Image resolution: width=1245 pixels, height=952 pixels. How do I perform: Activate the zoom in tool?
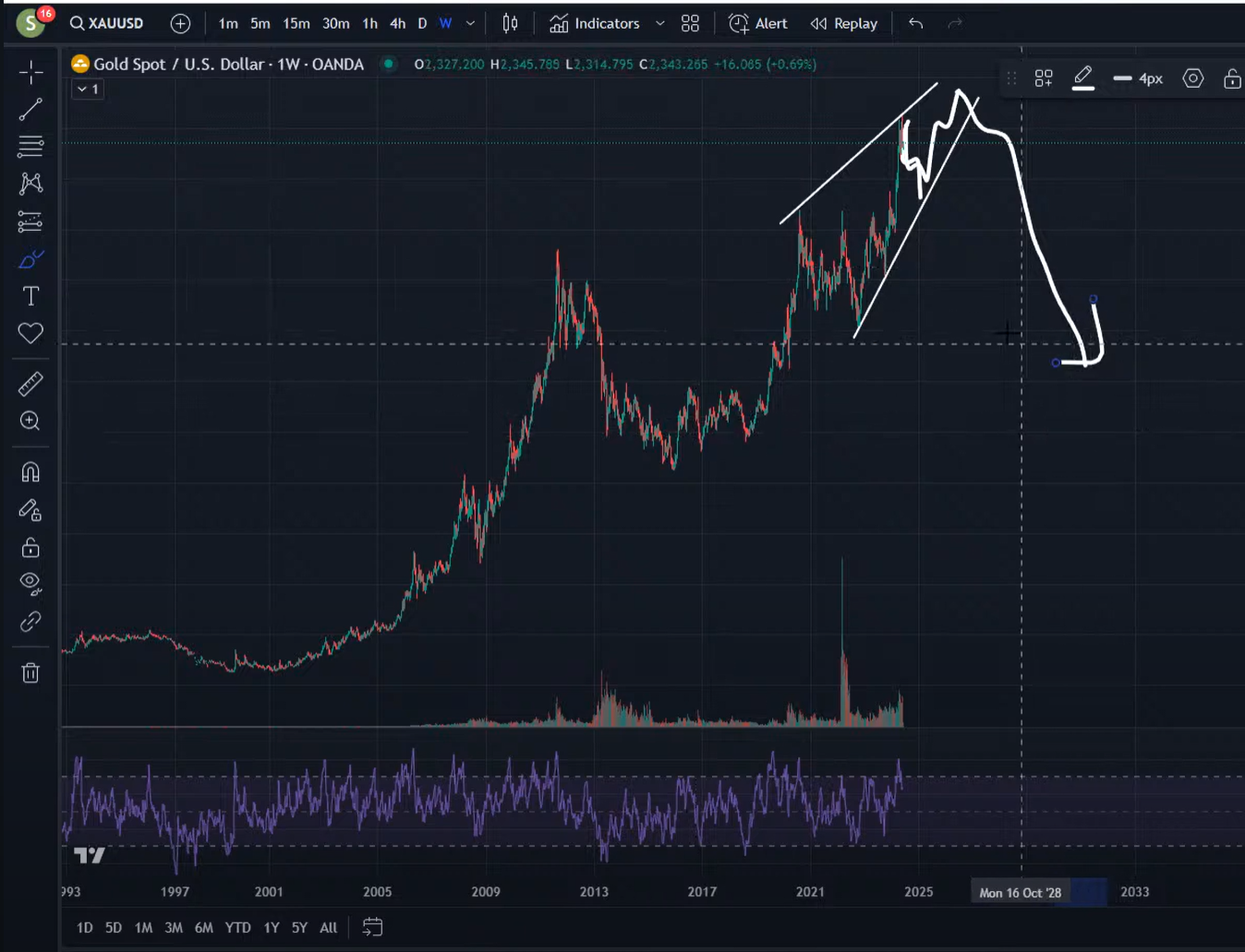pos(30,421)
